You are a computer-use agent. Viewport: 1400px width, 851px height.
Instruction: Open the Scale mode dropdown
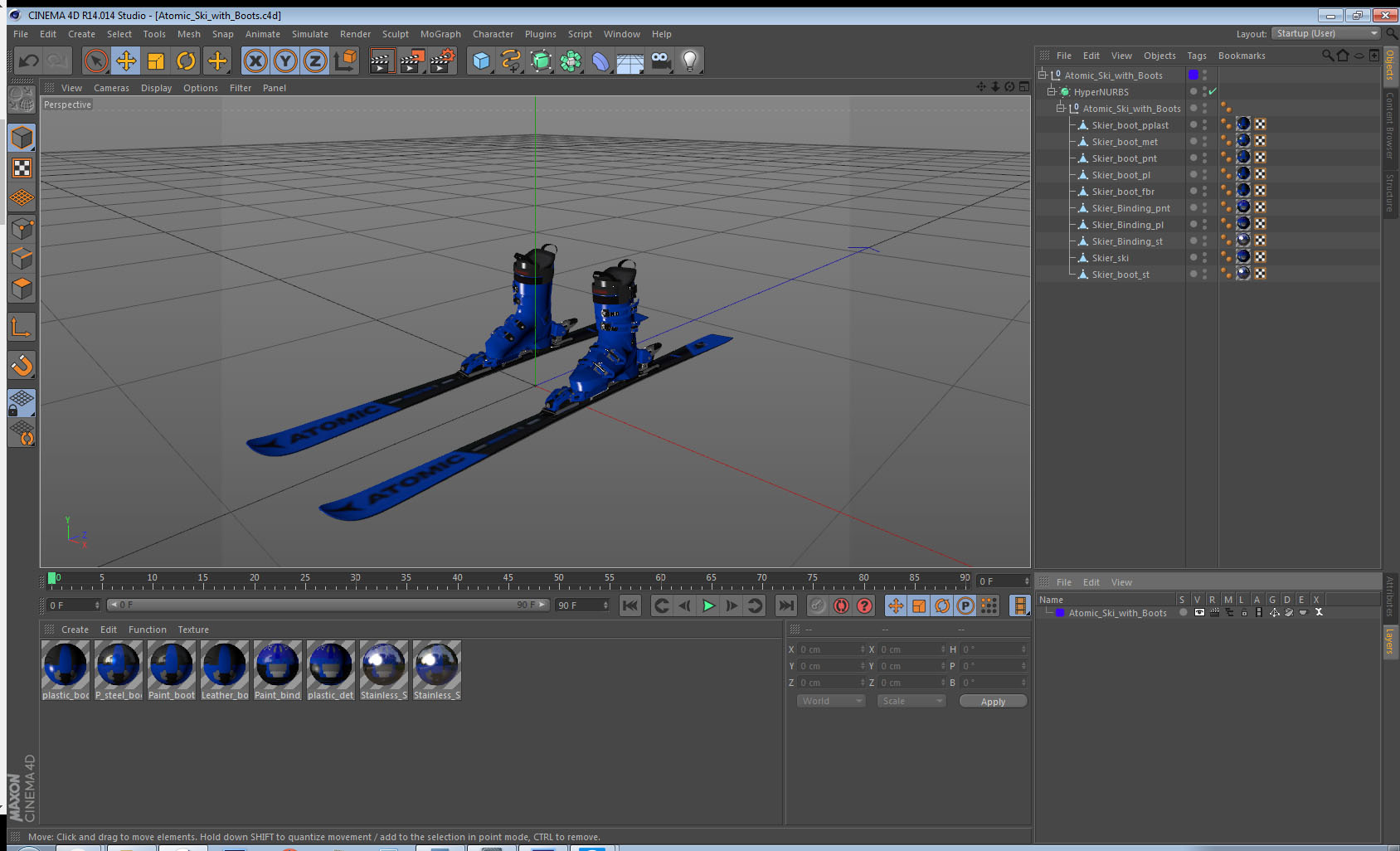pyautogui.click(x=911, y=701)
